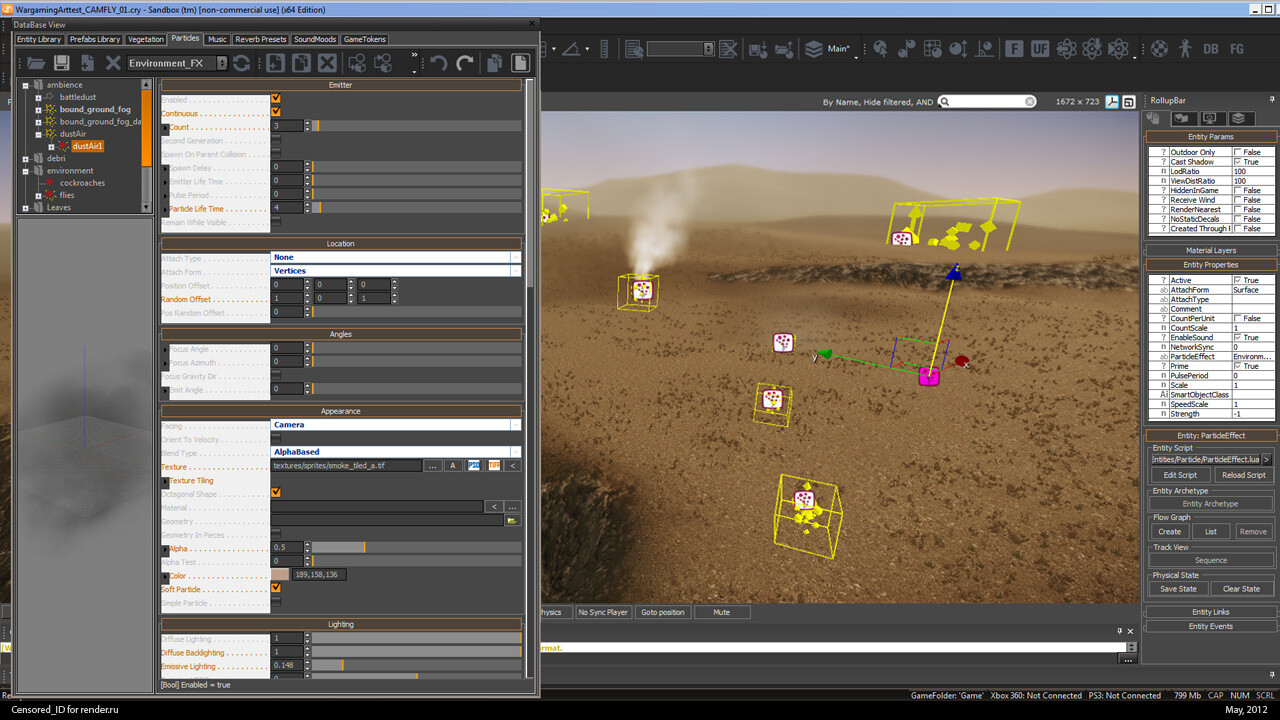Uncheck the Octagonal Shape checkbox
The width and height of the screenshot is (1280, 720).
(276, 492)
